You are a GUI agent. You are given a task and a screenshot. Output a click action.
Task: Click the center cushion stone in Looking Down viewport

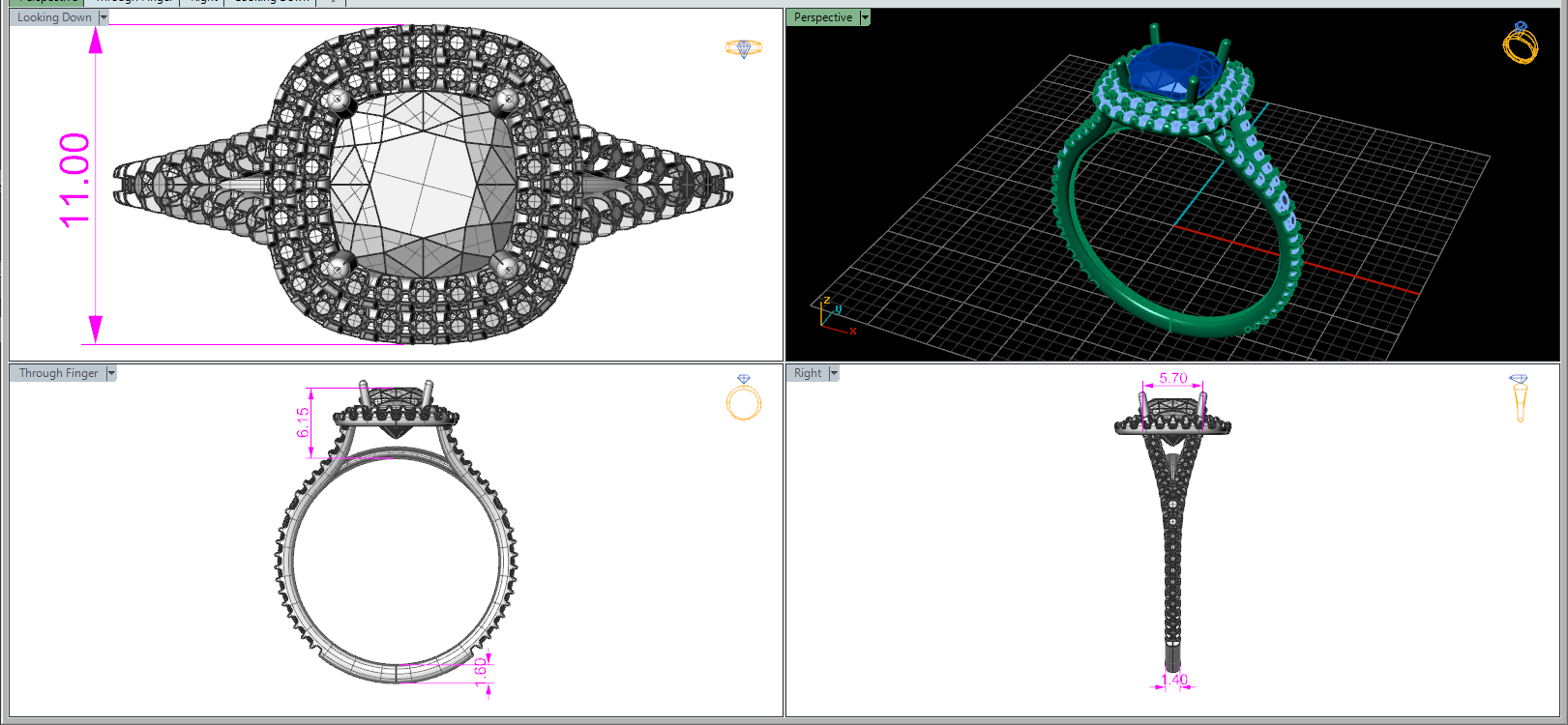422,183
